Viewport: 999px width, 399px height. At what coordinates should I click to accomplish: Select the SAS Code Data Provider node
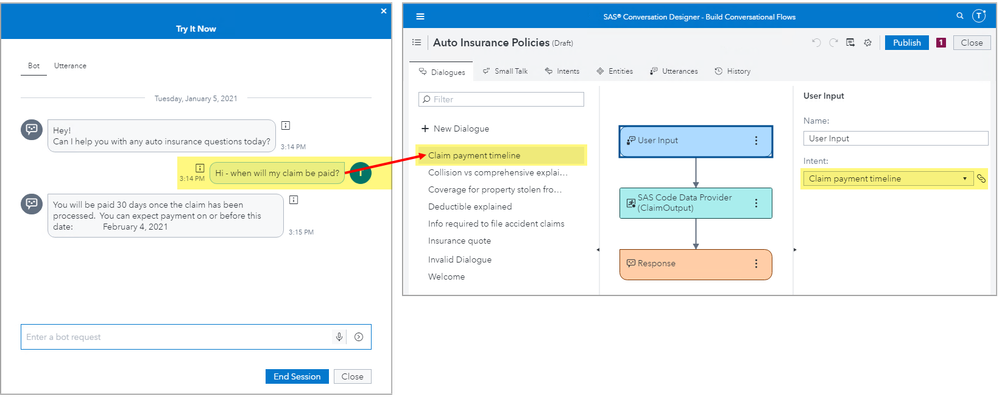(696, 203)
